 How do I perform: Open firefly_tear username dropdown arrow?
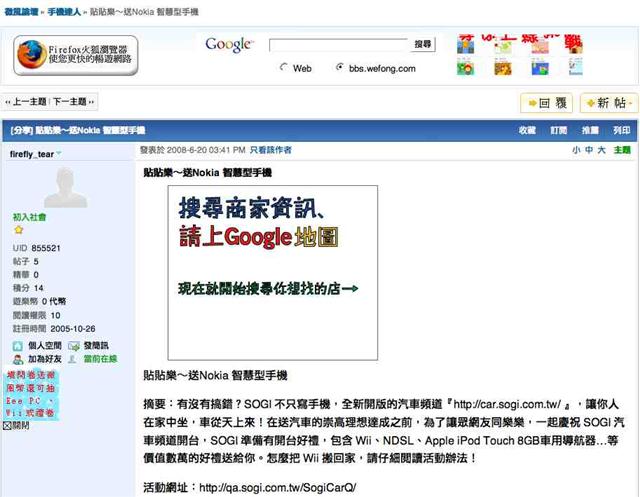(59, 153)
